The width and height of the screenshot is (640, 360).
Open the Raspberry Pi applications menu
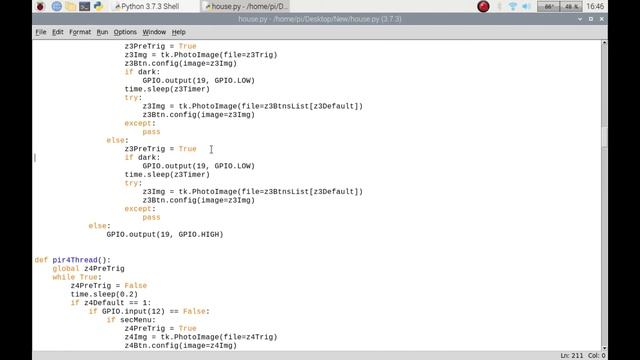pyautogui.click(x=40, y=6)
